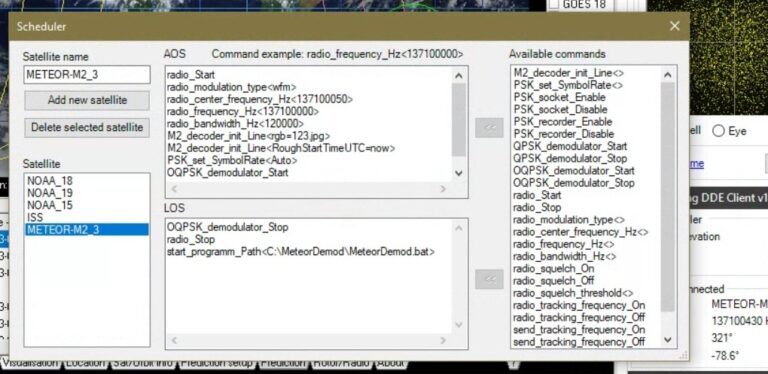Choose radio_frequency_Hz<> in Available commands
This screenshot has height=374, width=768.
coord(564,244)
